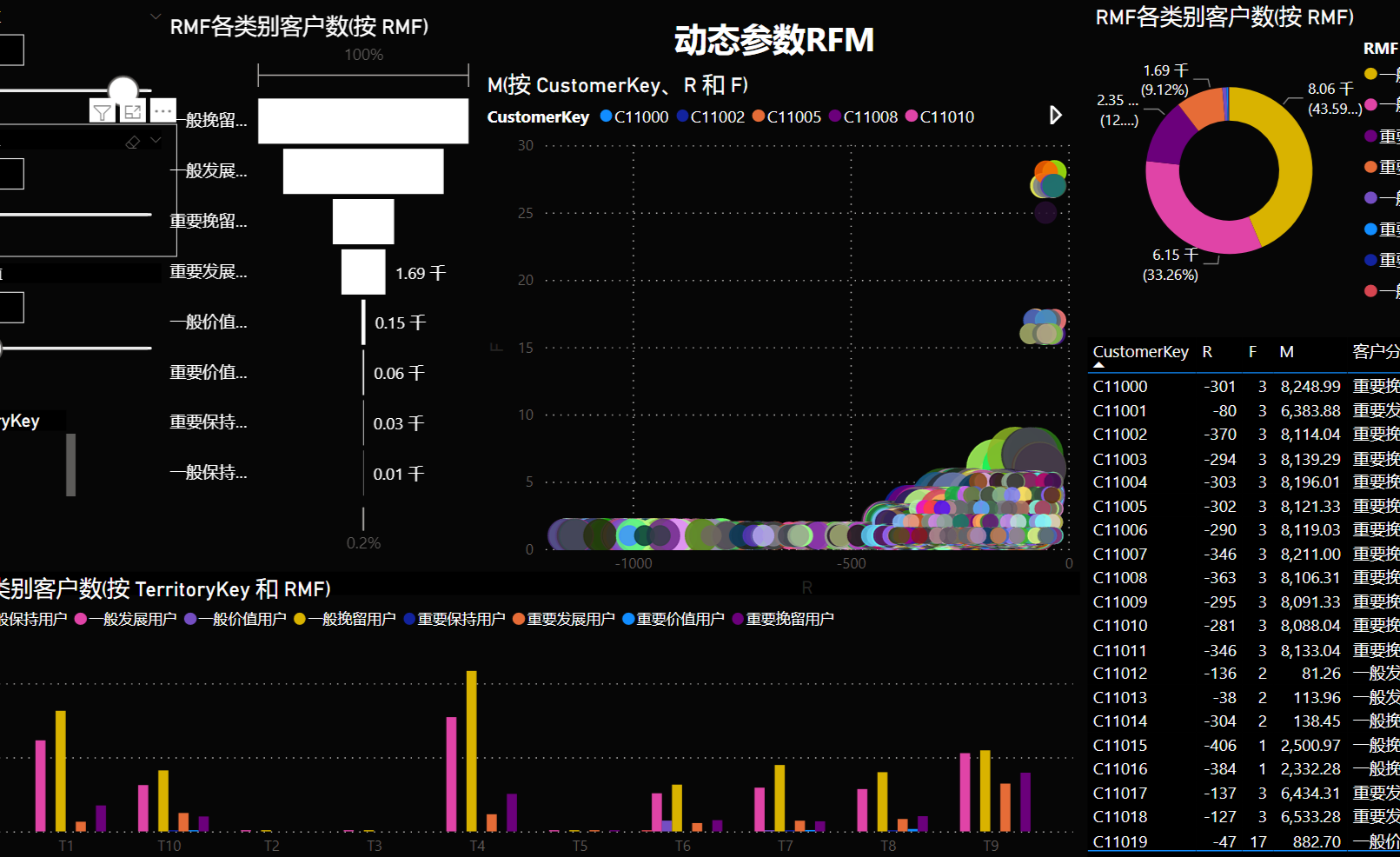The height and width of the screenshot is (857, 1400).
Task: Select the filter icon on the slicer toolbar
Action: 103,111
